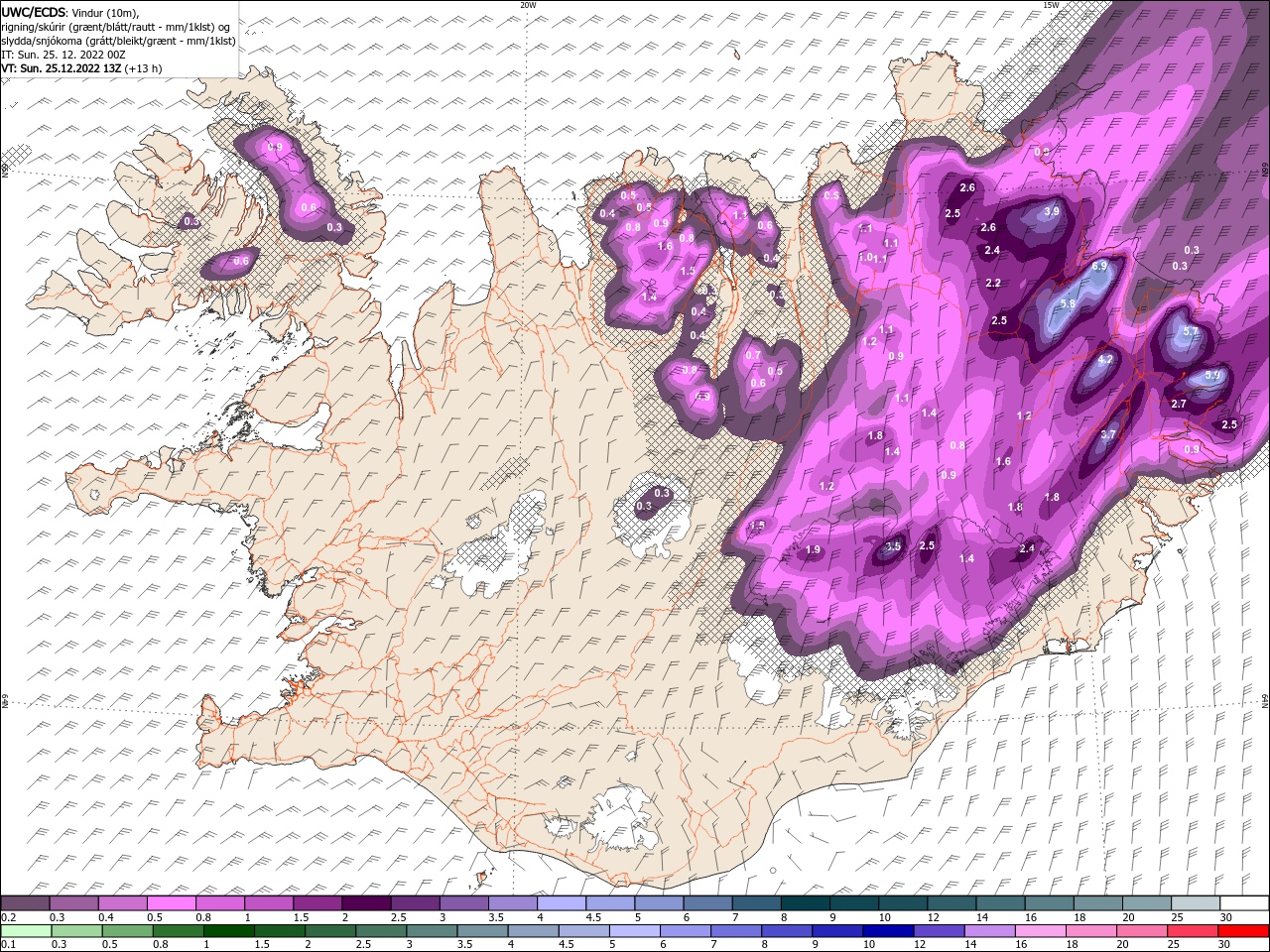Click the bright pink top-row legend swatch labeled 0.5
The height and width of the screenshot is (952, 1270).
click(x=172, y=903)
